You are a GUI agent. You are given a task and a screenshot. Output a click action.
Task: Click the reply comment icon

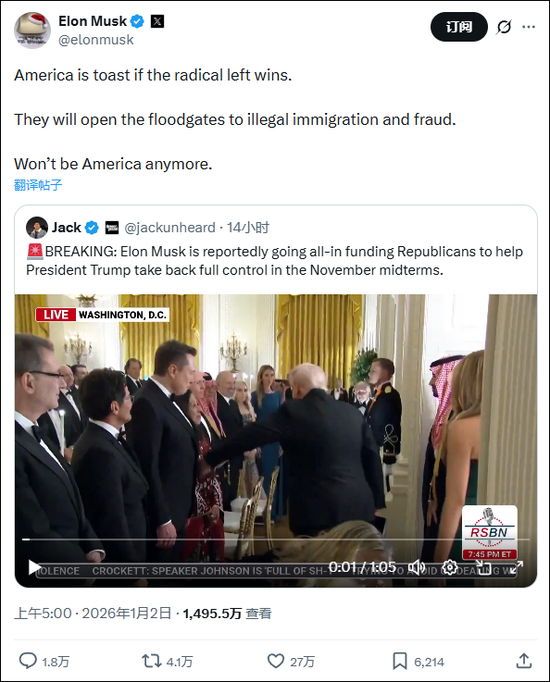pos(28,661)
